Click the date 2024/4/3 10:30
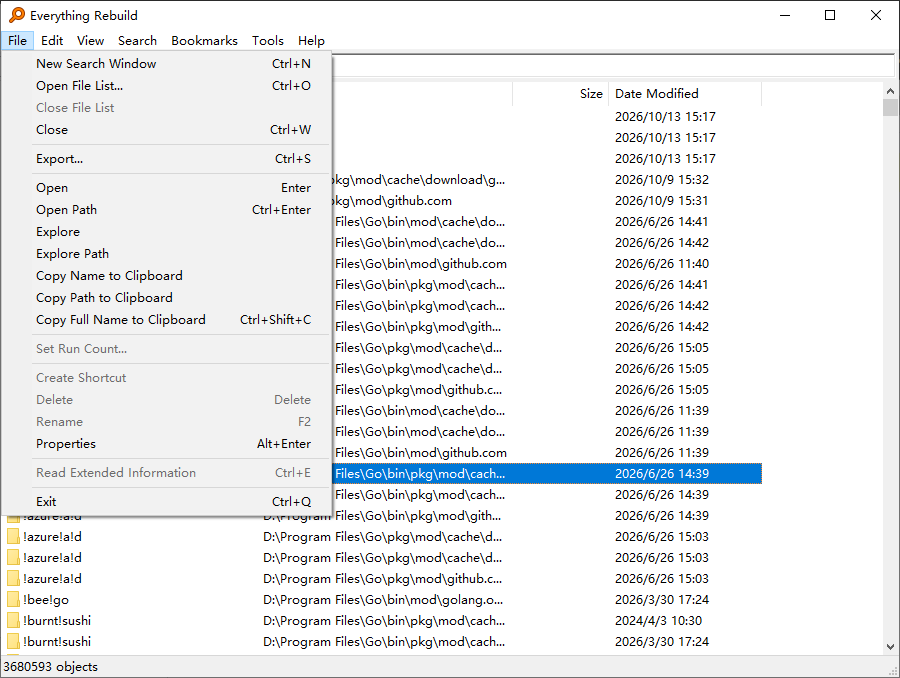The image size is (900, 678). tap(658, 621)
